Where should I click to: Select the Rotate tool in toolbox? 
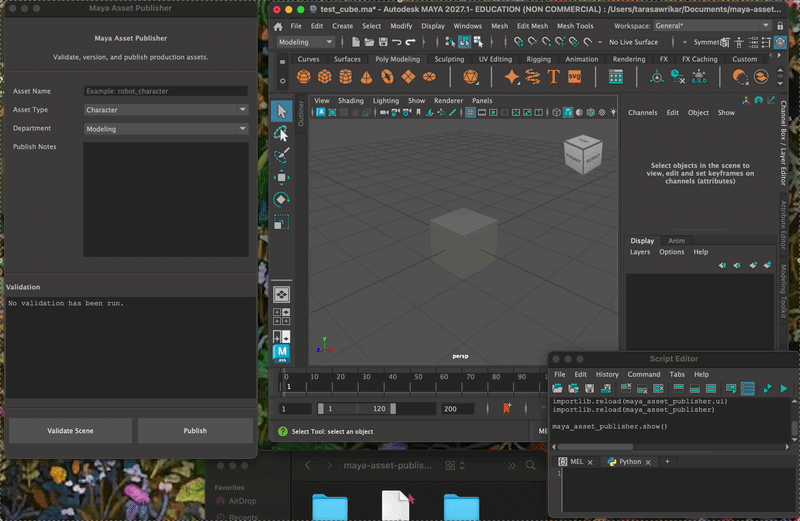282,200
